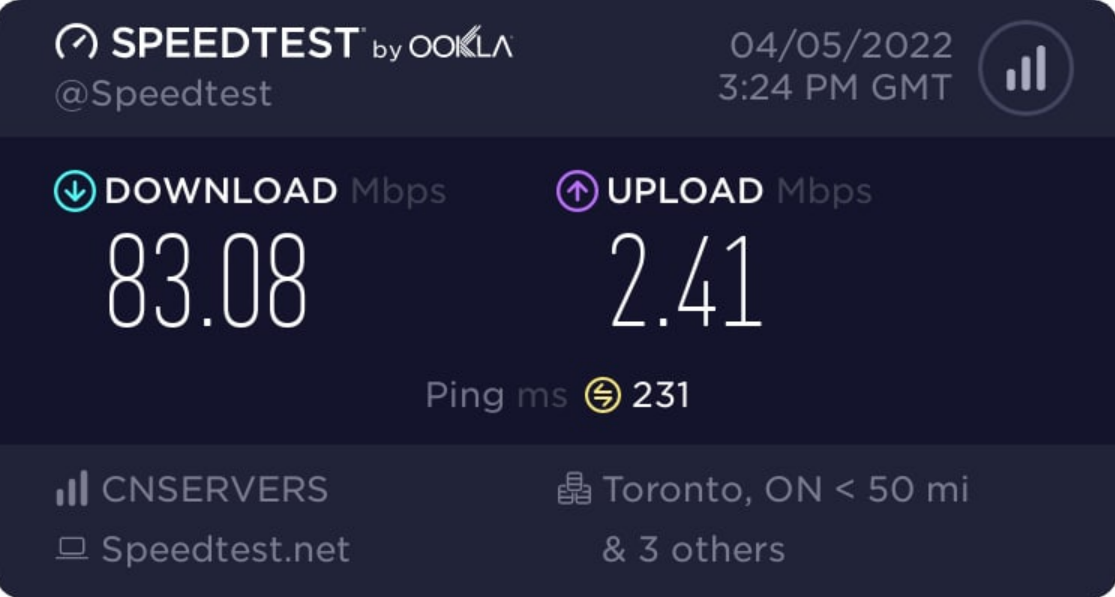Viewport: 1115px width, 597px height.
Task: Click the purple upload arrow icon
Action: 577,191
